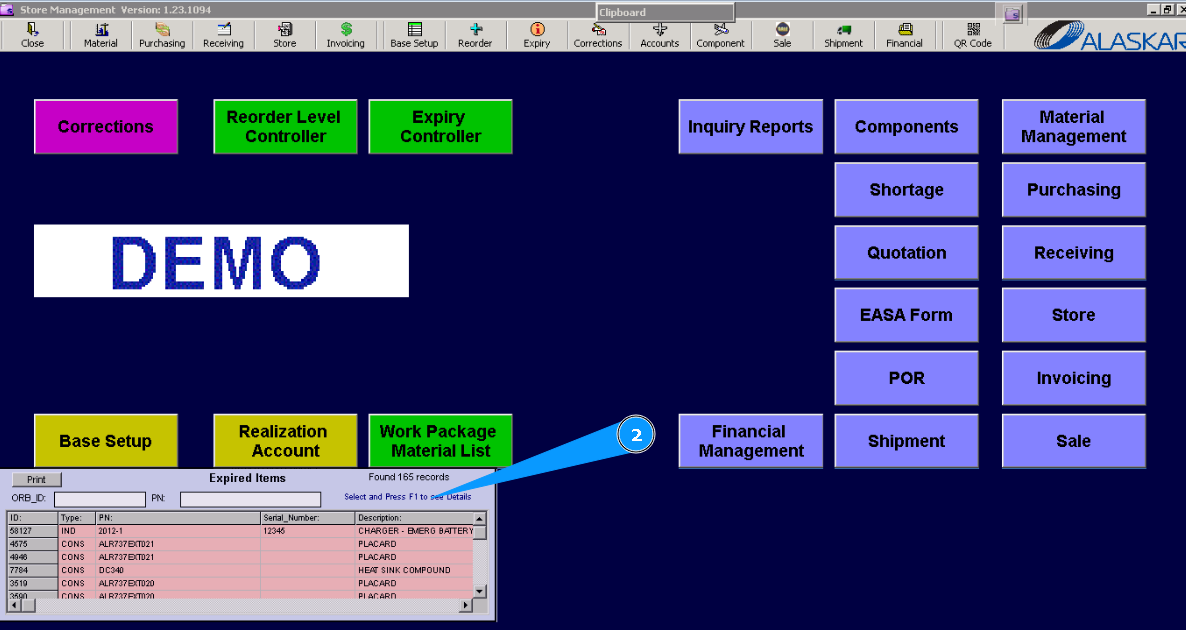Screen dimensions: 1186x633
Task: Click the purple icon near window controls
Action: 1013,14
